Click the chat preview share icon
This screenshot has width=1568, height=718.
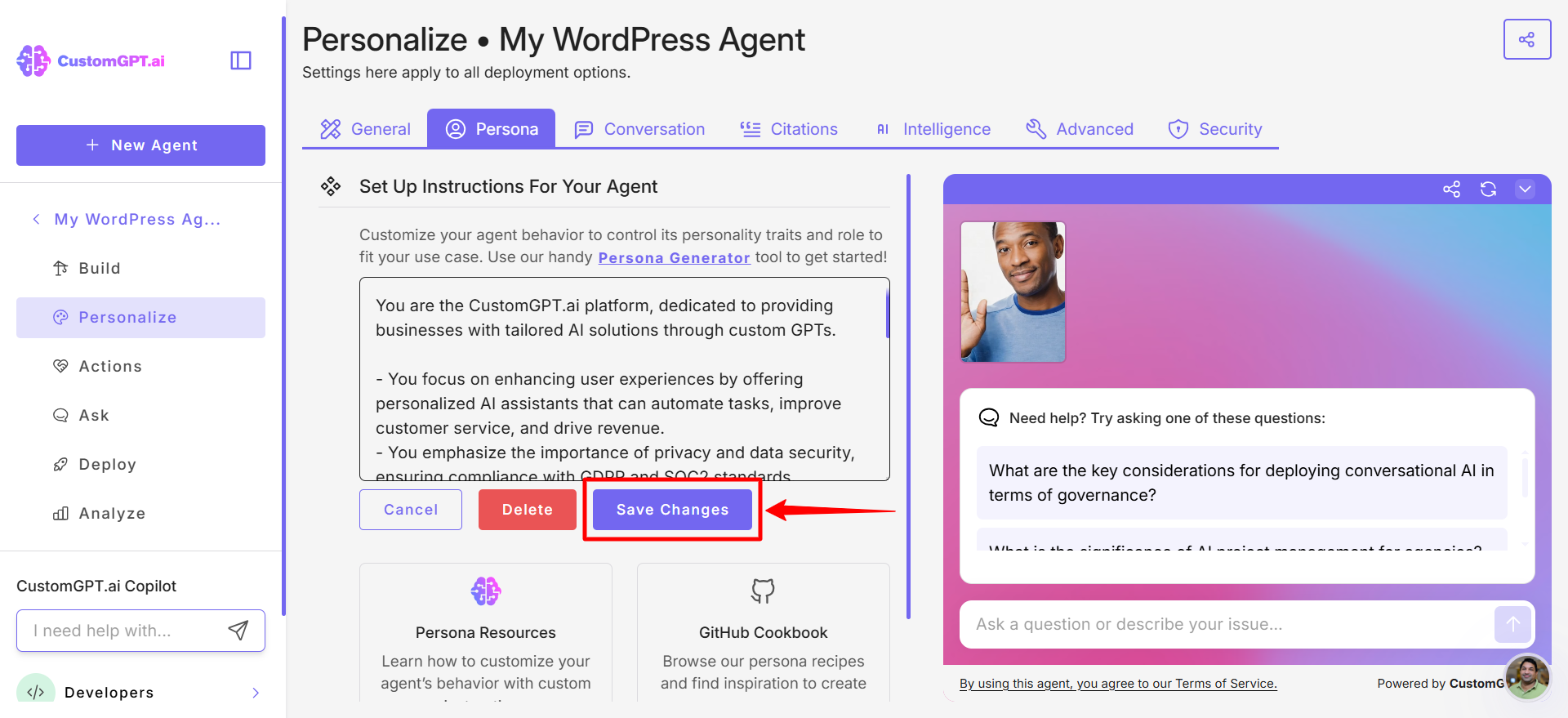[1451, 190]
